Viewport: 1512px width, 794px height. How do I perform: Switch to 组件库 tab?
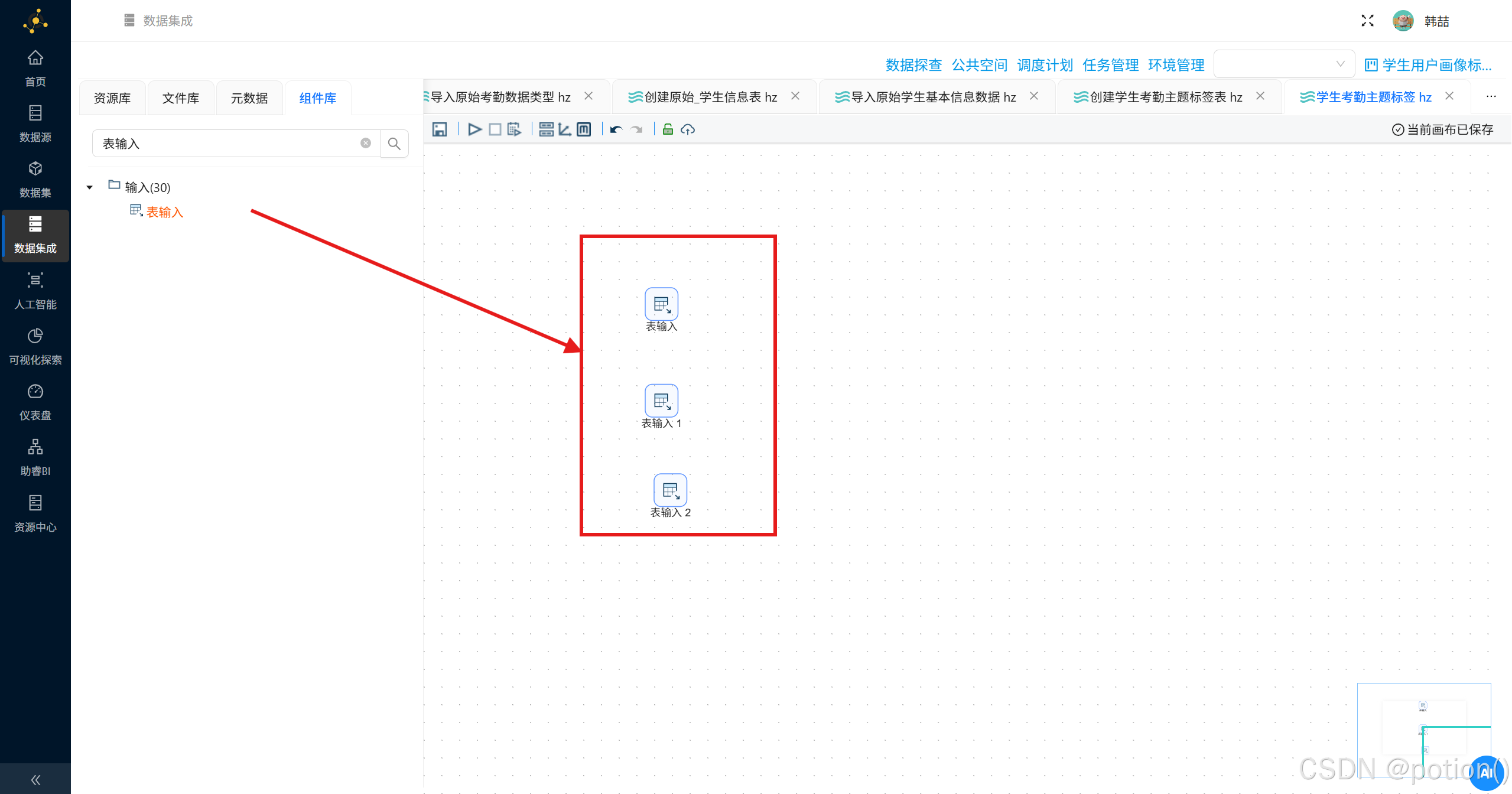point(318,97)
